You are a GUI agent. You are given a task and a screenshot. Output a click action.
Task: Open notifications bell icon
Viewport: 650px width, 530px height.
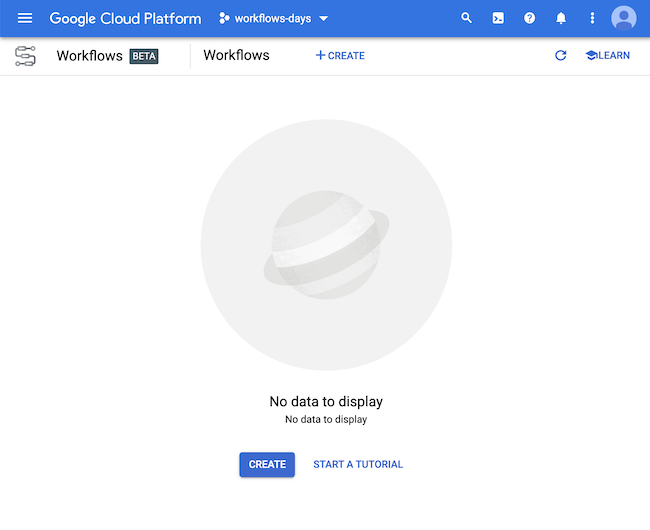[561, 18]
